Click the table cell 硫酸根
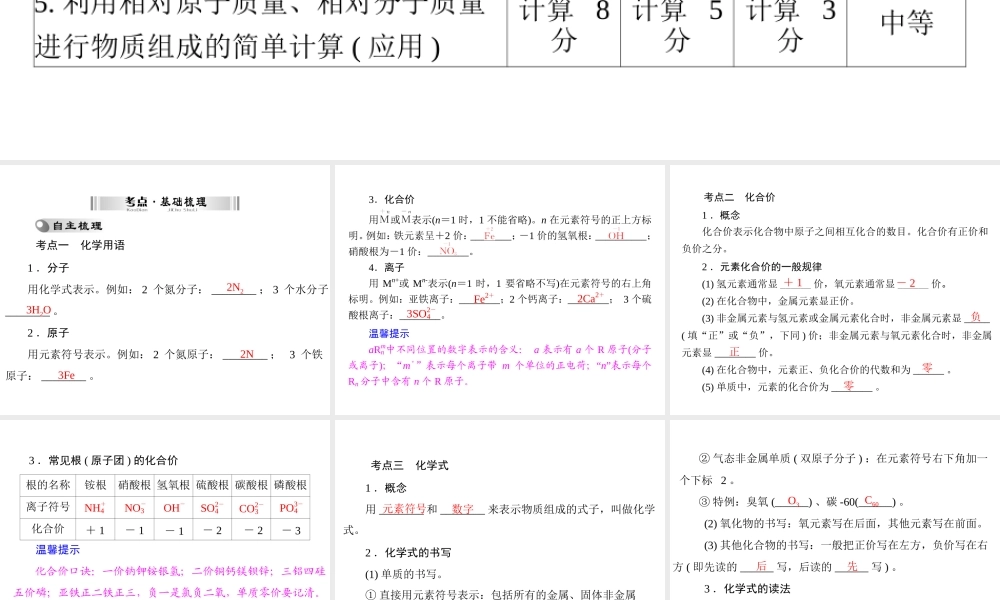Screen dimensions: 1000x600 (x=212, y=485)
